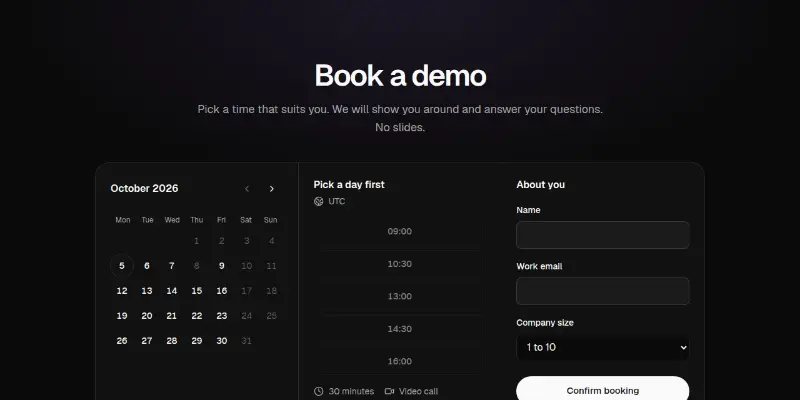Viewport: 800px width, 400px height.
Task: Click the About you heading
Action: (540, 185)
